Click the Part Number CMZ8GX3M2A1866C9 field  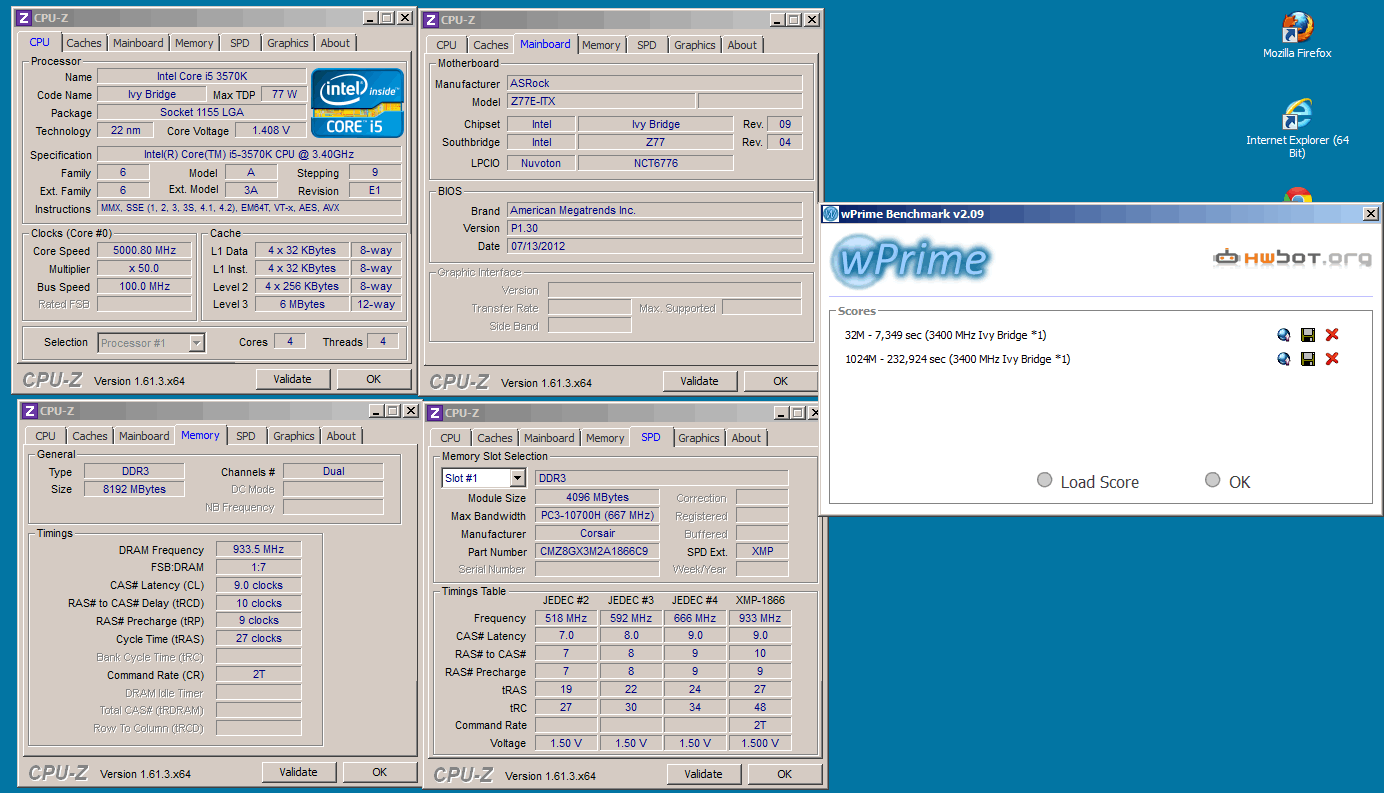coord(598,552)
